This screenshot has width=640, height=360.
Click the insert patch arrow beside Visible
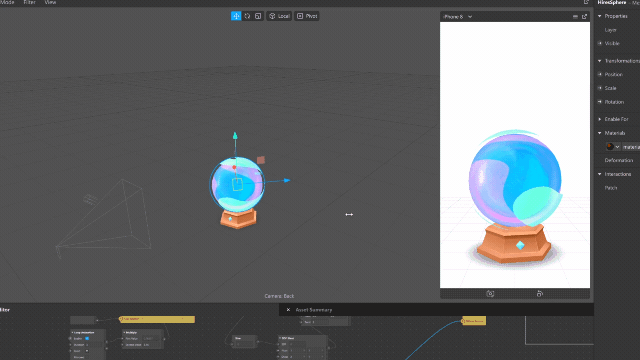click(600, 43)
